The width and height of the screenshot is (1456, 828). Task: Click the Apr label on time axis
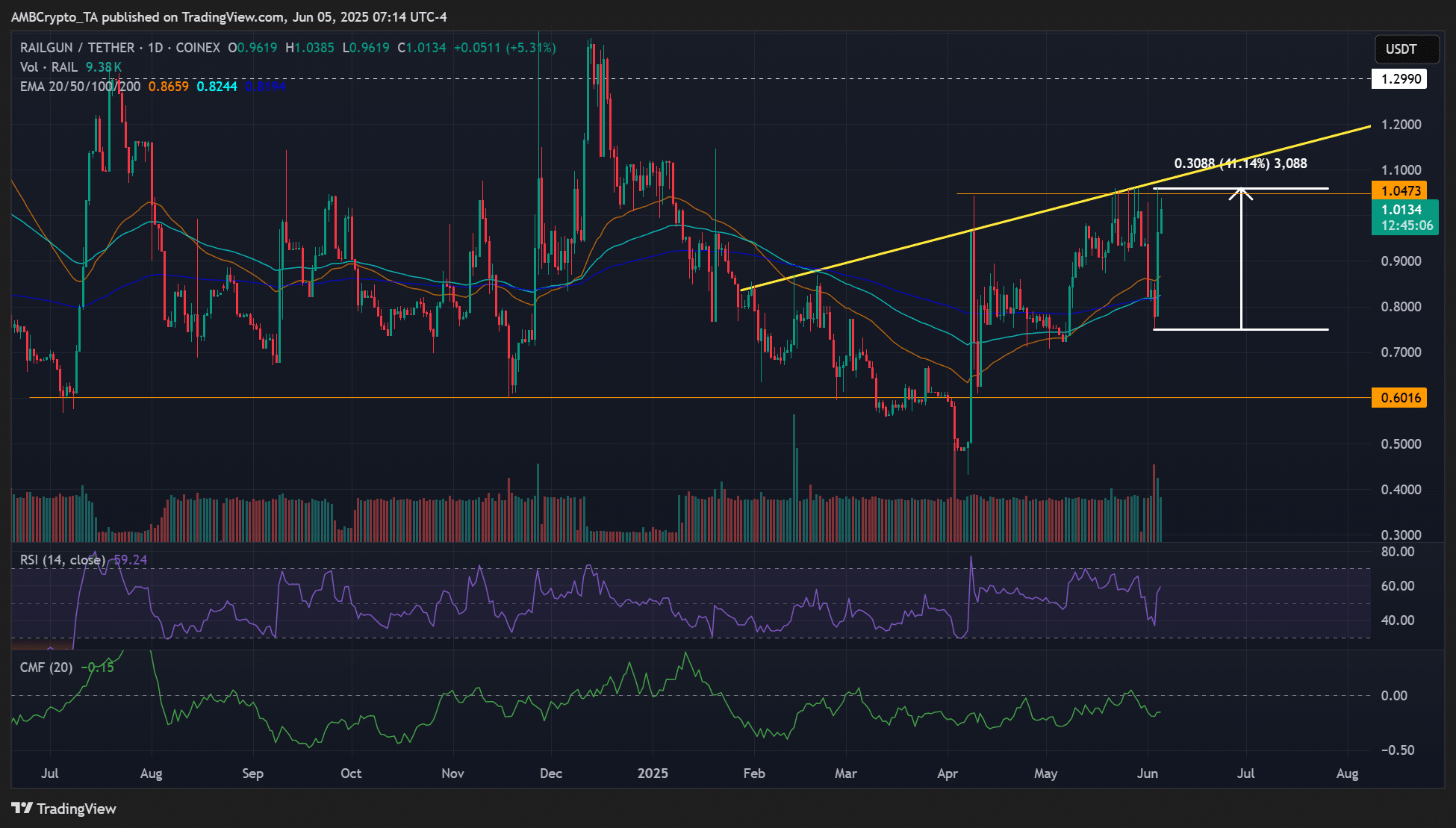coord(948,773)
